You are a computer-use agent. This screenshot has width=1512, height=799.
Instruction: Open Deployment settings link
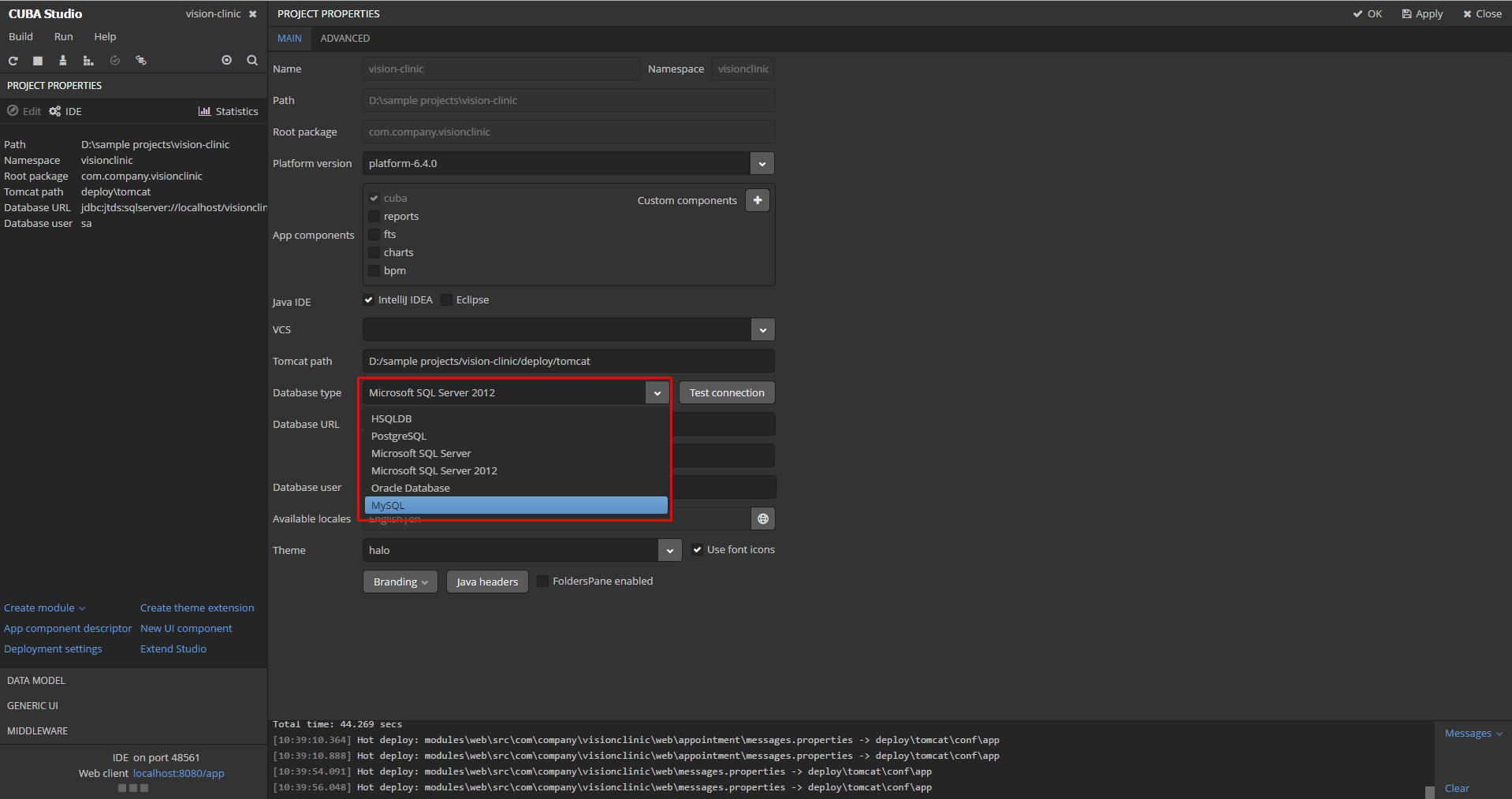[x=53, y=649]
